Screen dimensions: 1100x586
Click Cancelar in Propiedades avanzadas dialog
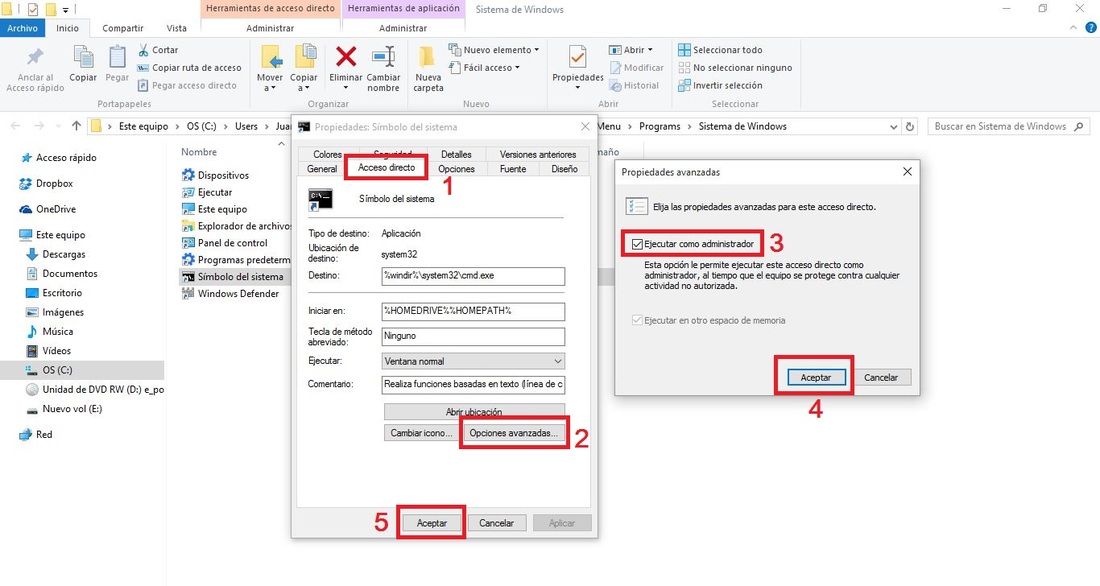(x=881, y=378)
